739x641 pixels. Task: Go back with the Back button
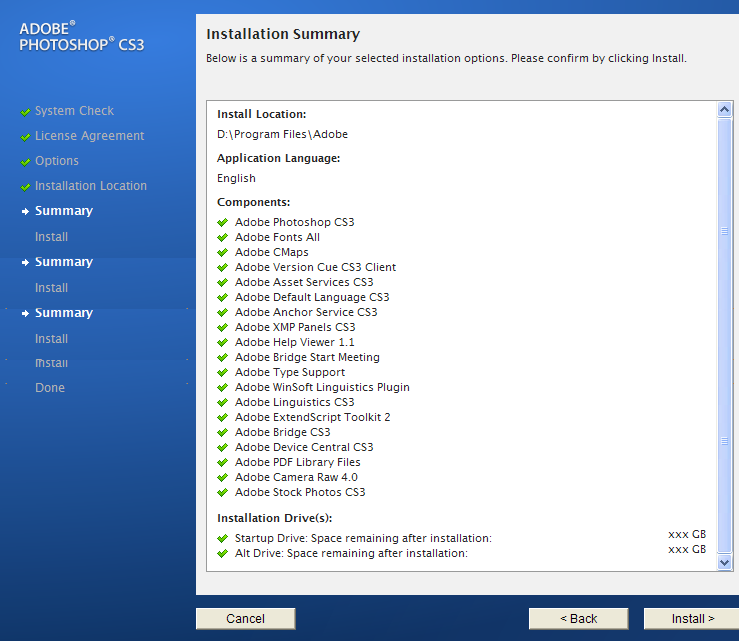coord(578,618)
